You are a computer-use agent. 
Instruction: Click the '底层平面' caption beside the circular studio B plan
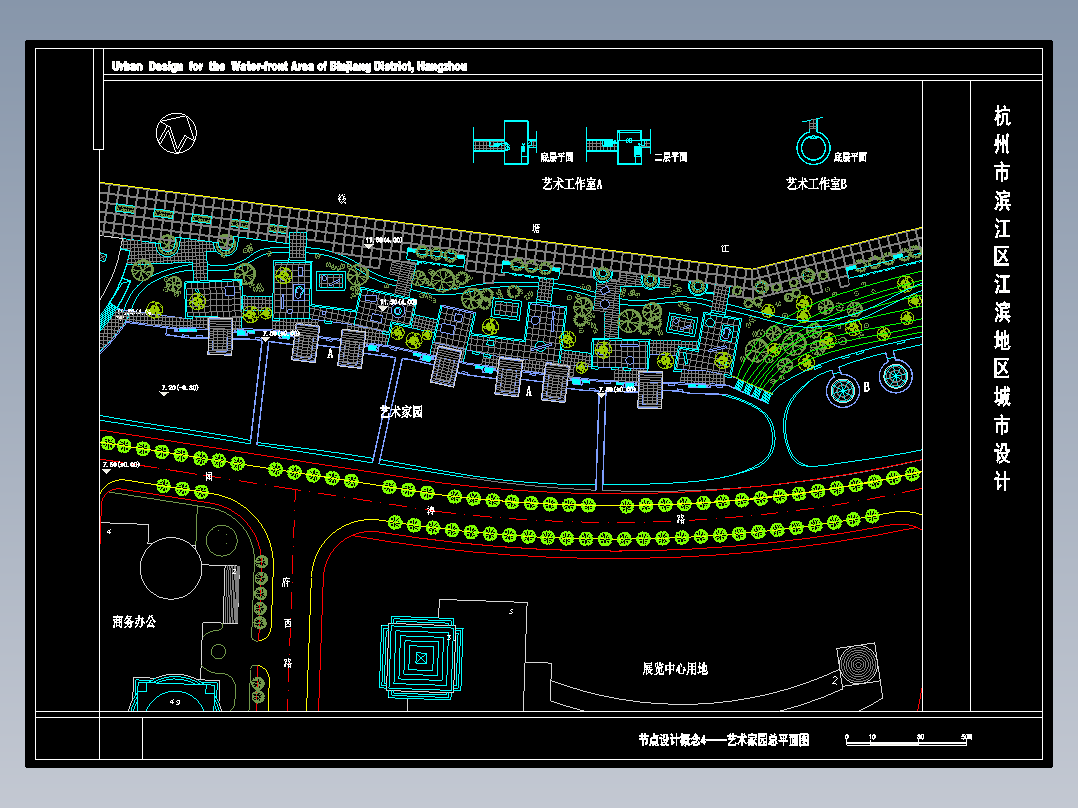[x=850, y=157]
